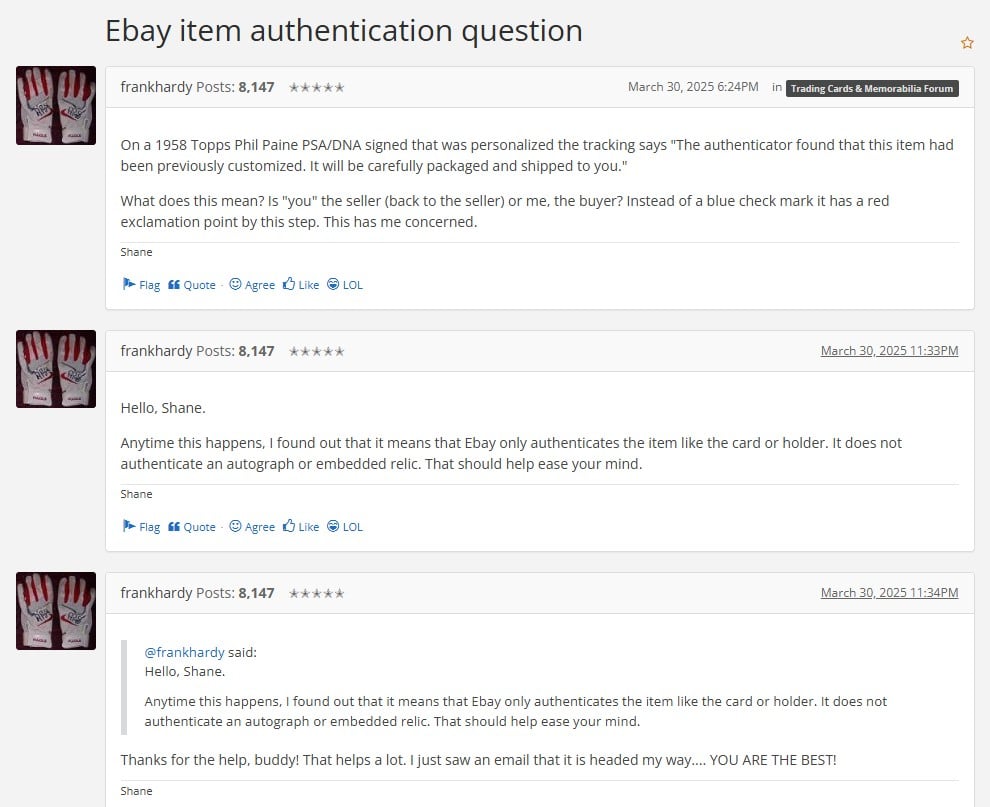Quote the 'Hello, Shane' reply

(191, 526)
